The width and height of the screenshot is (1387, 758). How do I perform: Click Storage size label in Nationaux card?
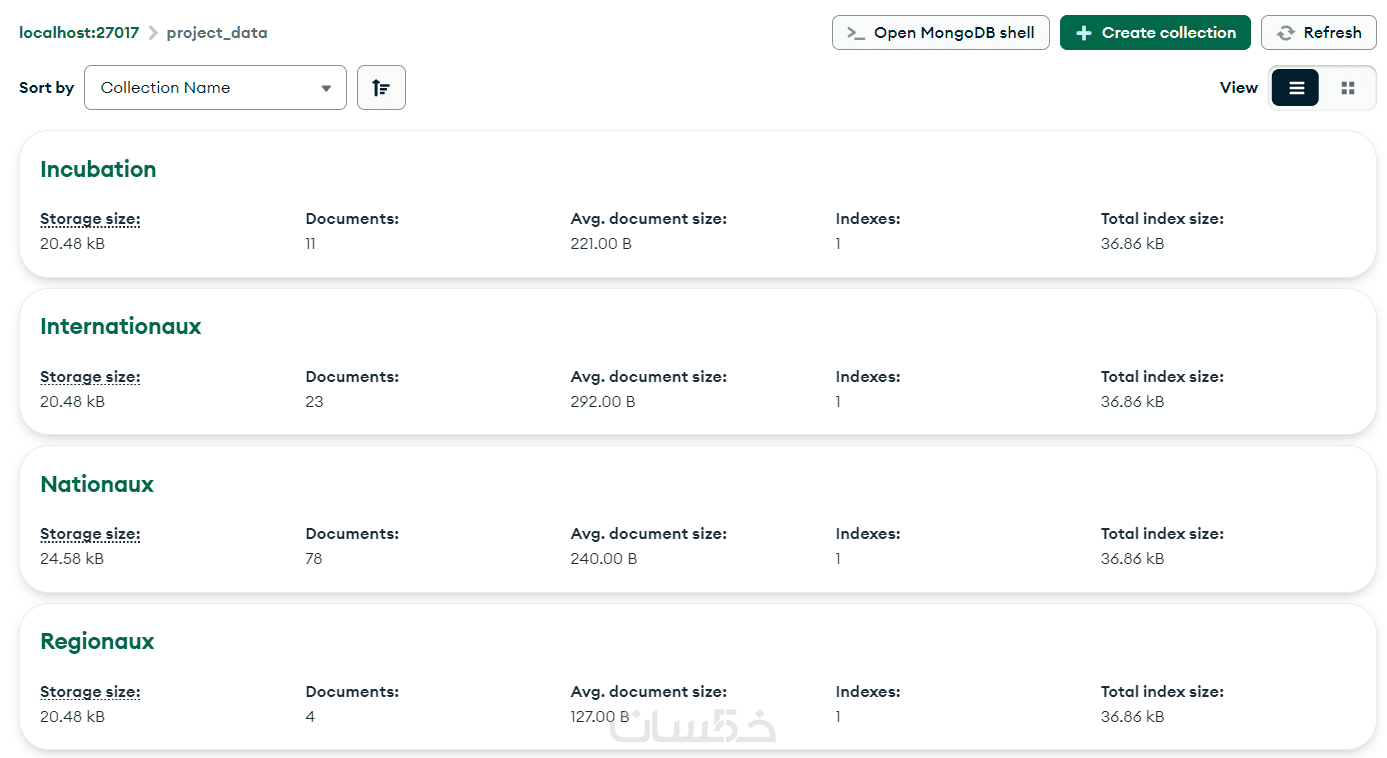[90, 534]
